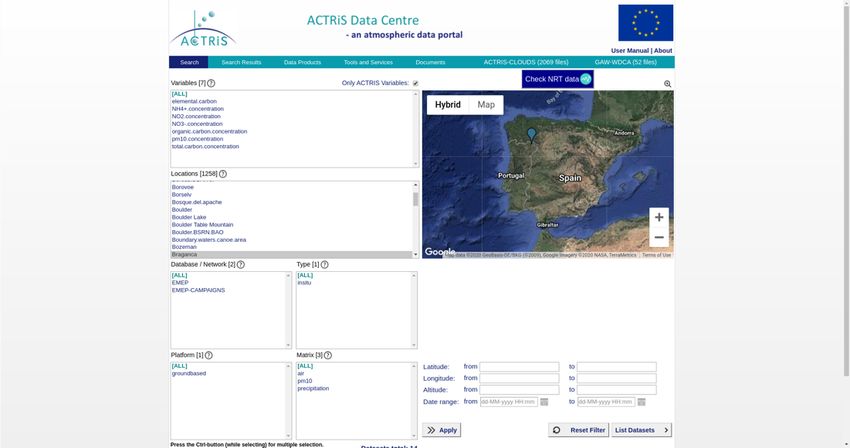This screenshot has height=448, width=850.
Task: Open the Documents menu
Action: 430,62
